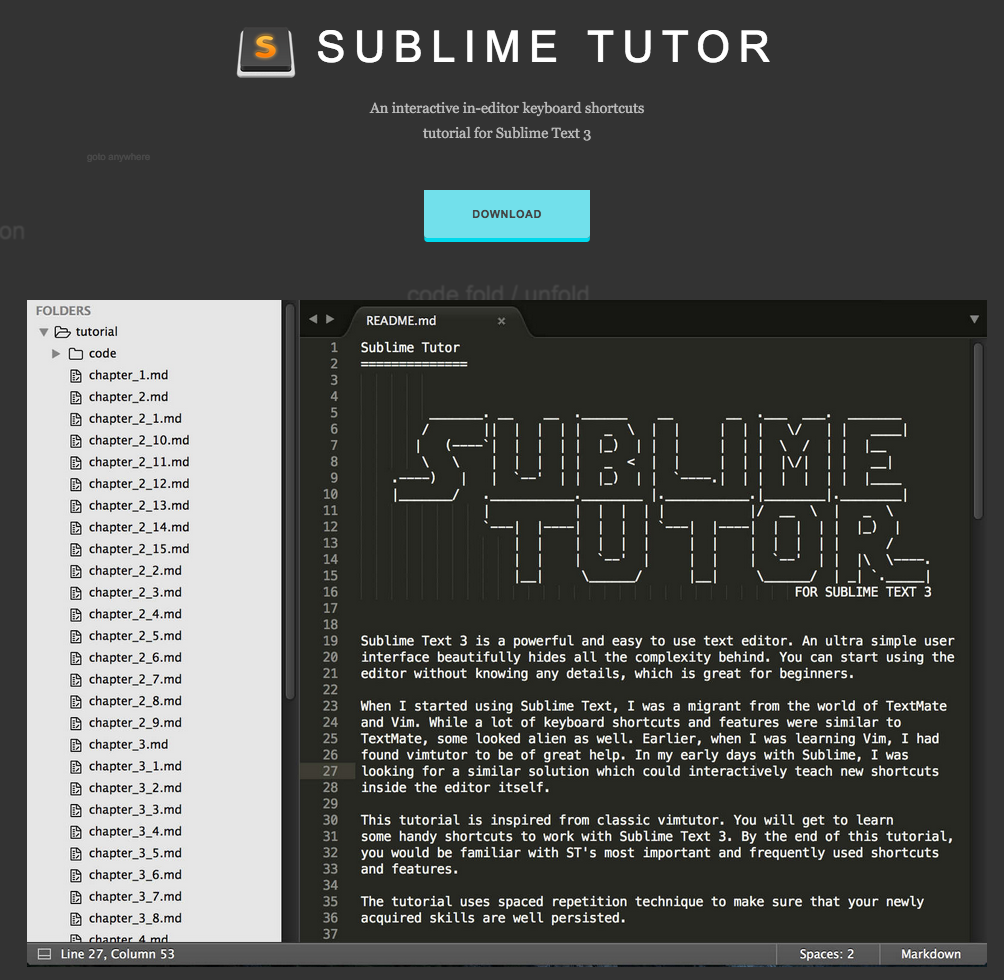Click line number 19 in gutter
This screenshot has width=1004, height=980.
(x=330, y=641)
